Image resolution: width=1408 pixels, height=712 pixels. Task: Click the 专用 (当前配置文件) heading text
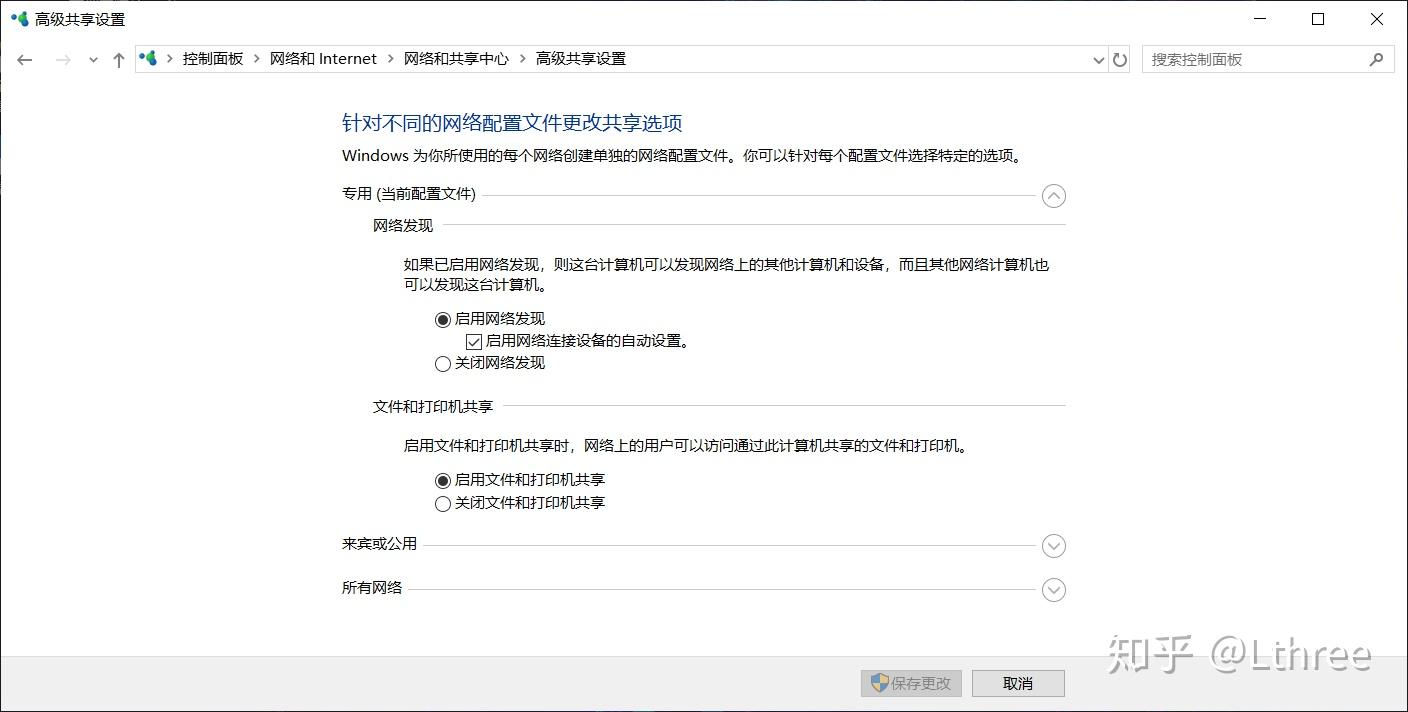[x=409, y=194]
